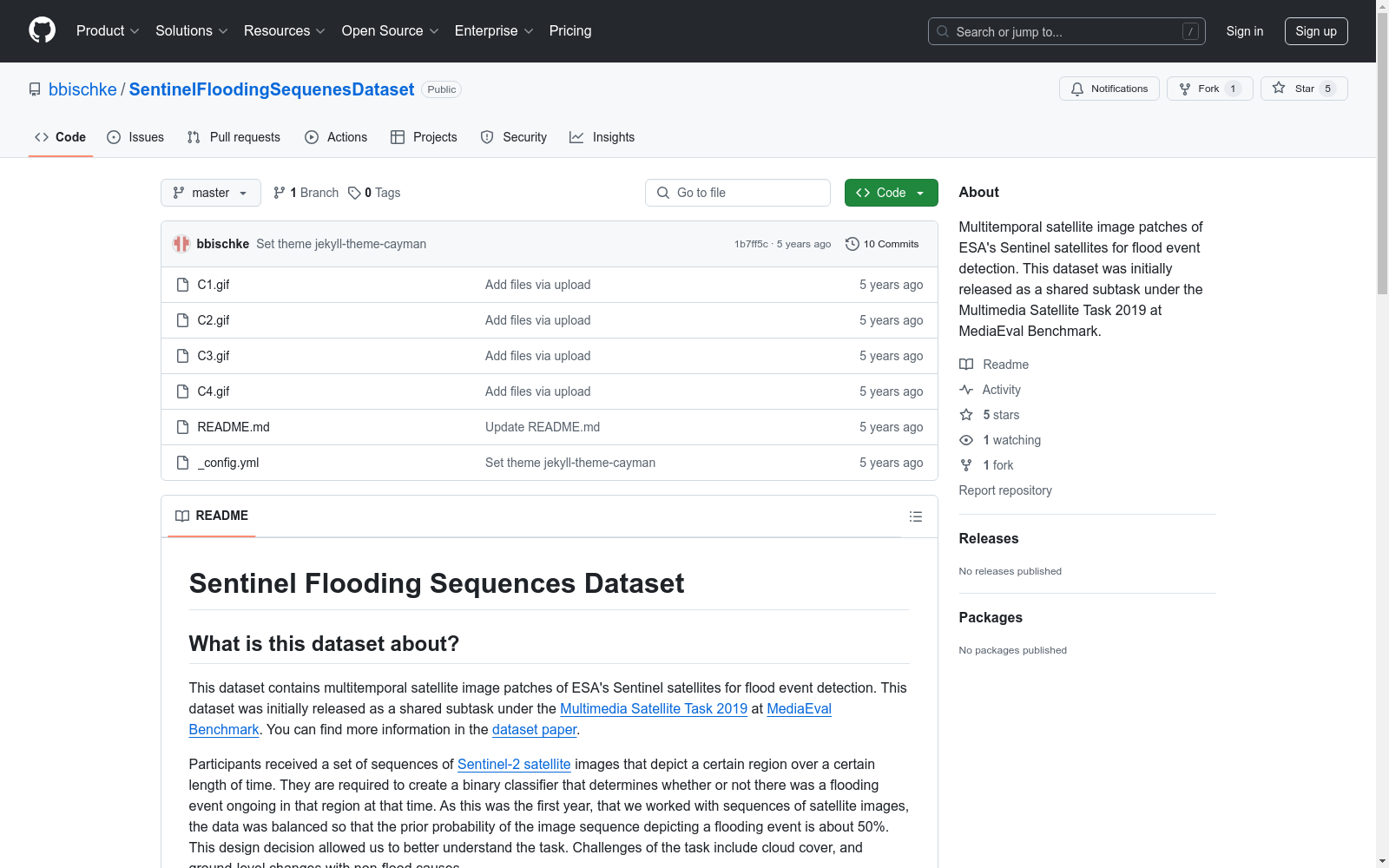The image size is (1389, 868).
Task: Star the repository using the star icon
Action: (1279, 88)
